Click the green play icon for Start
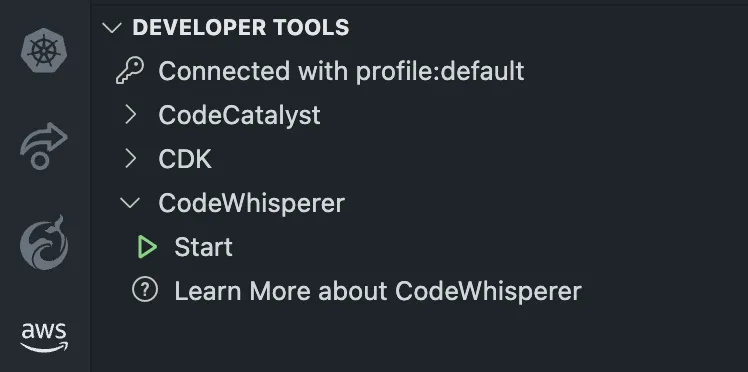The height and width of the screenshot is (372, 748). pos(147,247)
